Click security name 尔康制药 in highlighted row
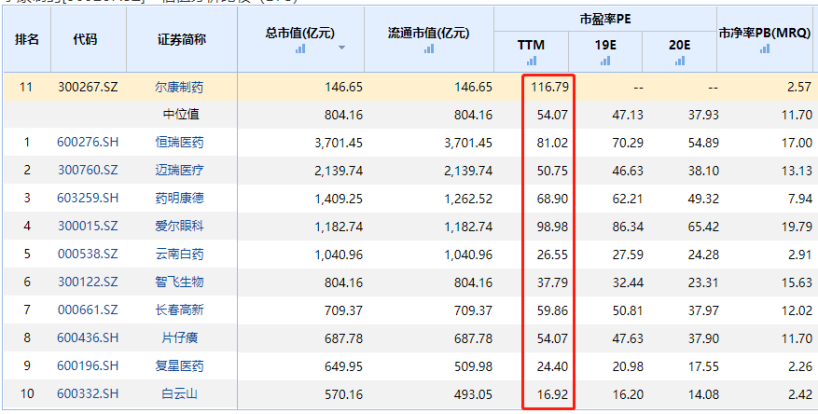Screen dimensions: 818x414 tap(179, 87)
